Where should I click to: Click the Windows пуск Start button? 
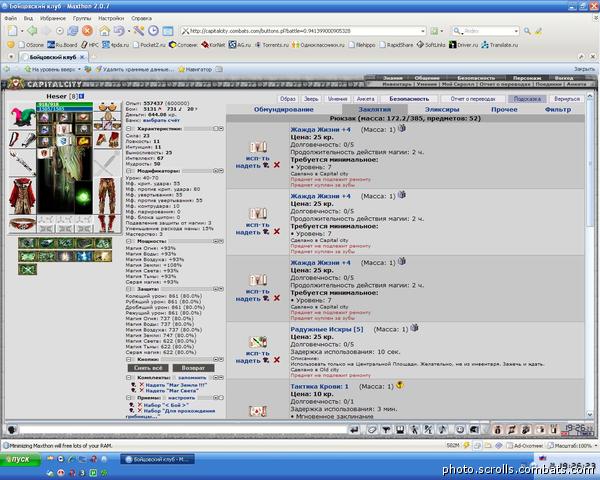pos(20,460)
